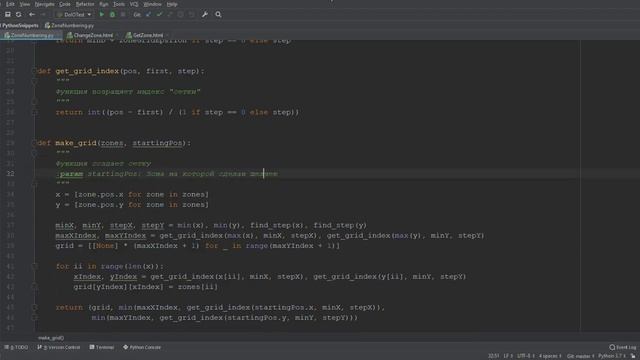Collapse the make_grid docstring fold marker
Screen dimensions: 640x360
[x=34, y=153]
